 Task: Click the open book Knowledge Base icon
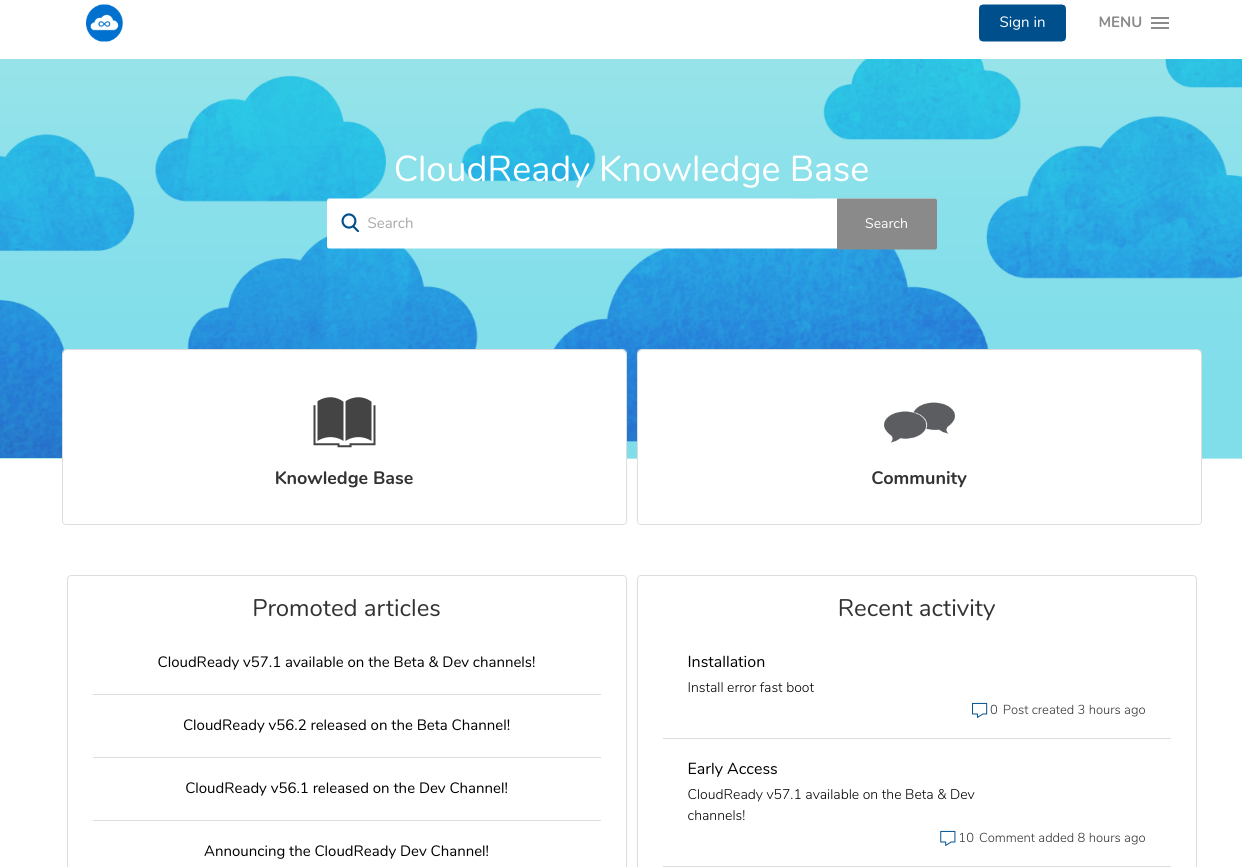344,421
